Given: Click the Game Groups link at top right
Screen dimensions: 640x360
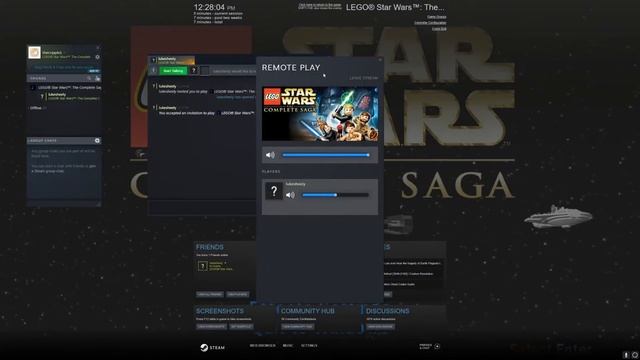Looking at the screenshot, I should pyautogui.click(x=437, y=17).
